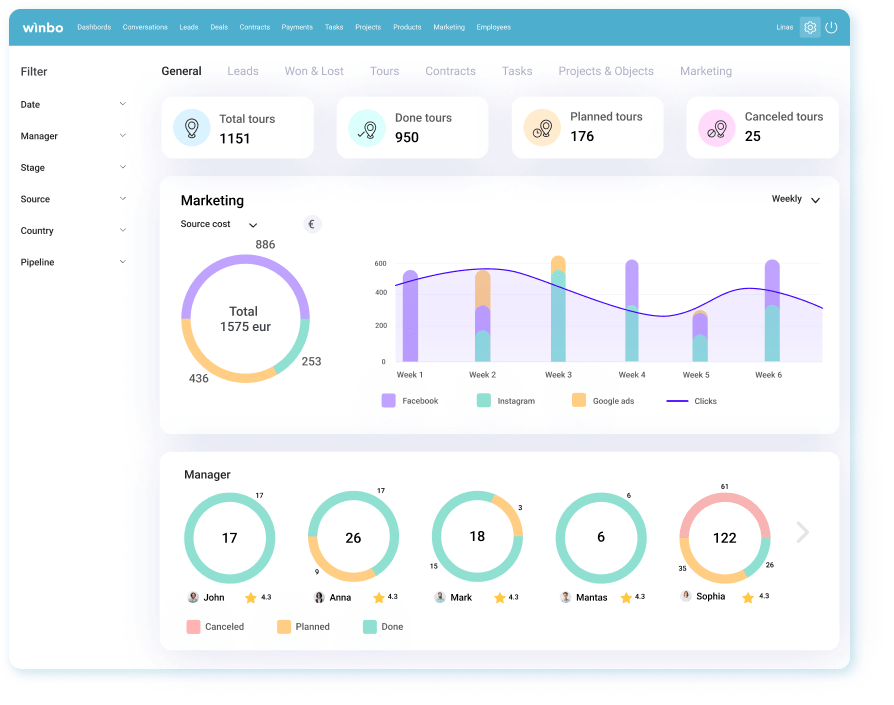Click the Canceled tours crossed pin icon
This screenshot has height=705, width=894.
pyautogui.click(x=717, y=128)
